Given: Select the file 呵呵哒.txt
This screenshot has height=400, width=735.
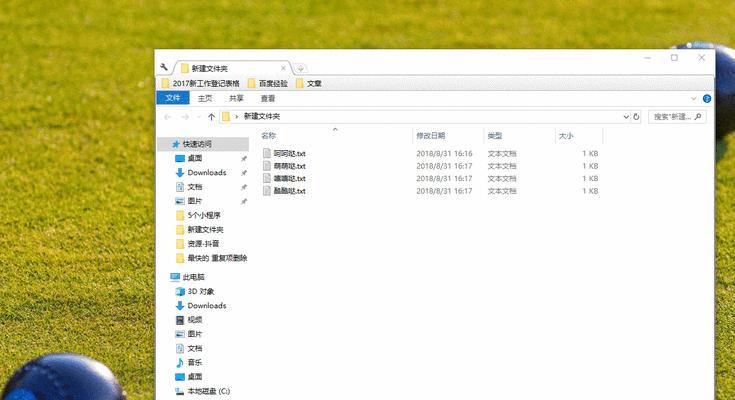Looking at the screenshot, I should [290, 153].
